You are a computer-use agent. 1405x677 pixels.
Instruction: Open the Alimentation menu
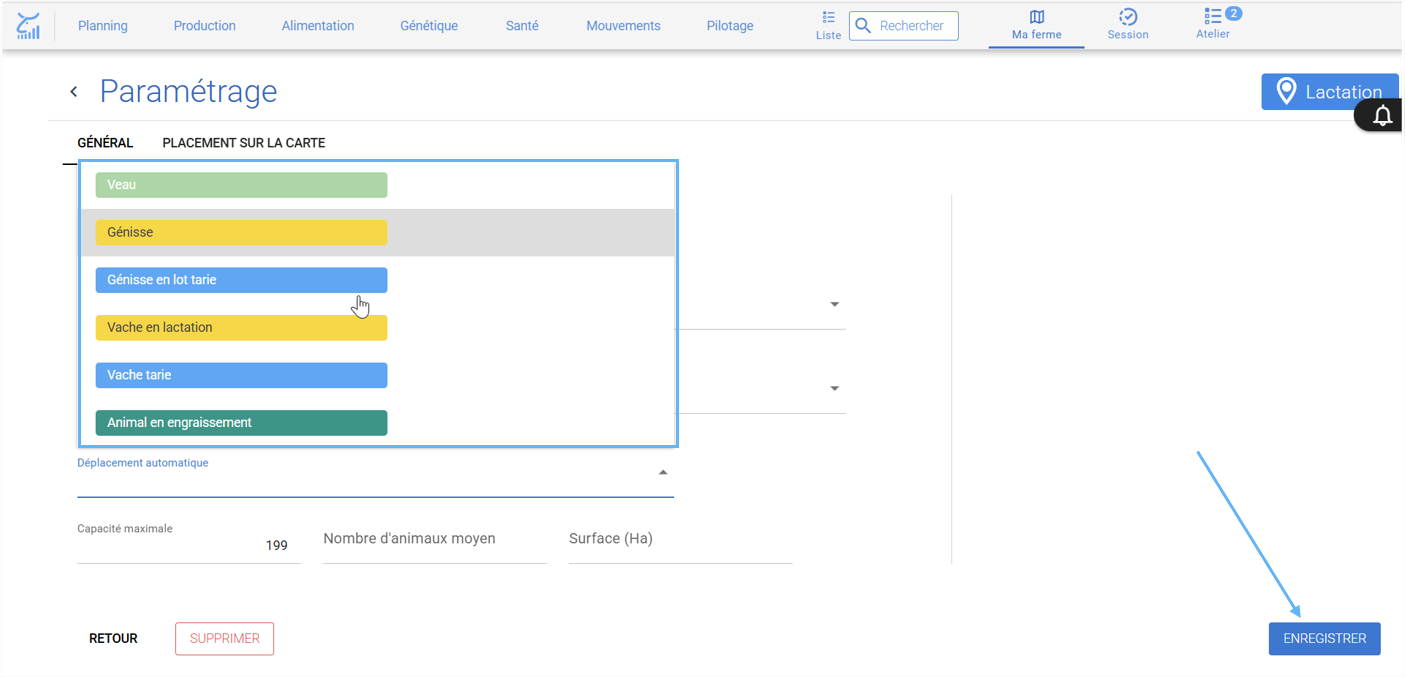click(x=318, y=26)
